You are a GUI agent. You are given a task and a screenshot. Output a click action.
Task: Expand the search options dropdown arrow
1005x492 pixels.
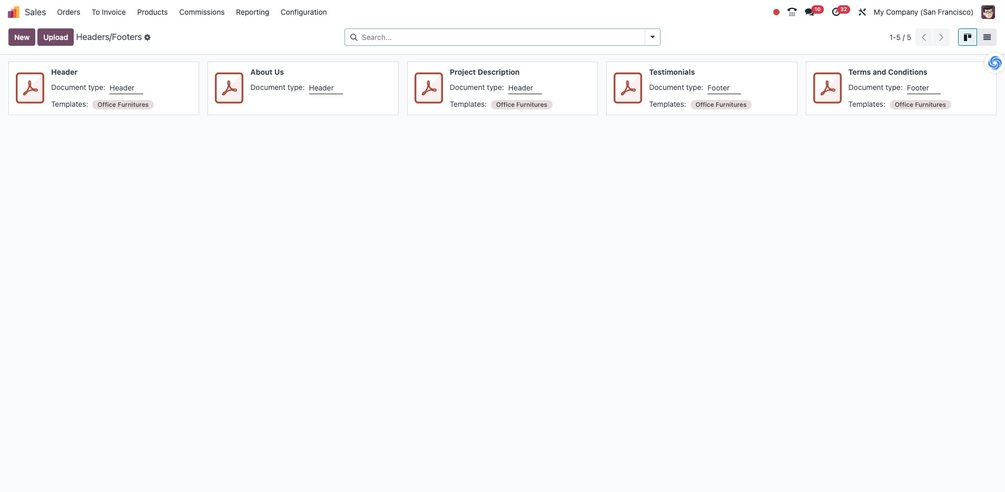(x=652, y=37)
